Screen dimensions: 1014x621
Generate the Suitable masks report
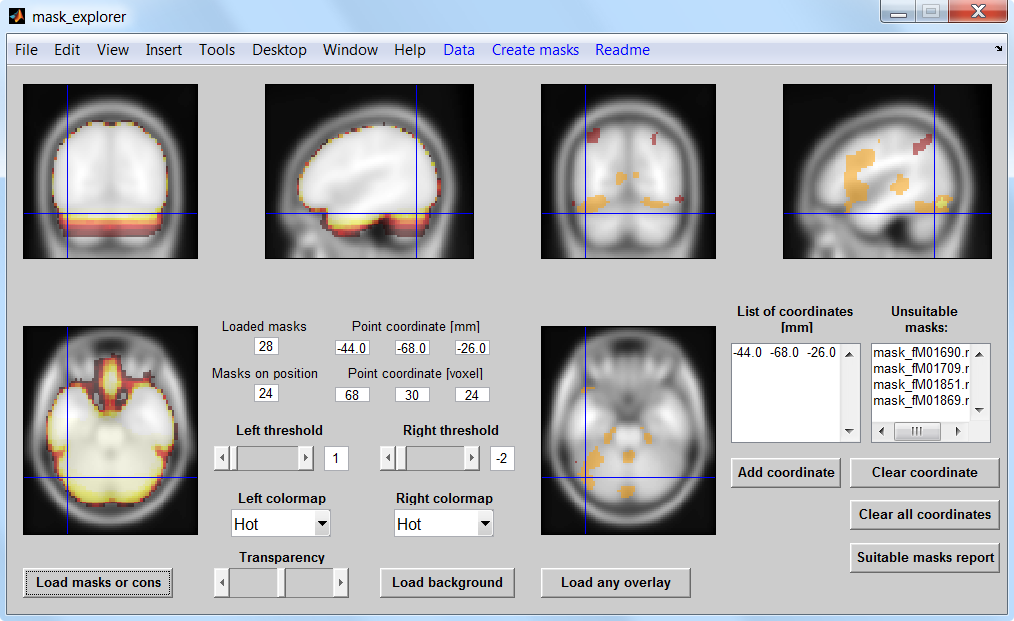tap(924, 558)
